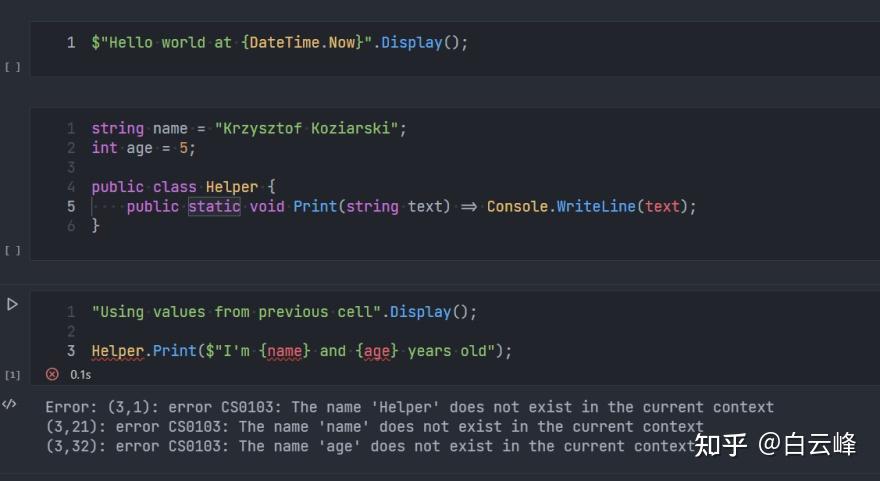This screenshot has height=481, width=880.
Task: Click the [1] execution count indicator
Action: [x=12, y=374]
